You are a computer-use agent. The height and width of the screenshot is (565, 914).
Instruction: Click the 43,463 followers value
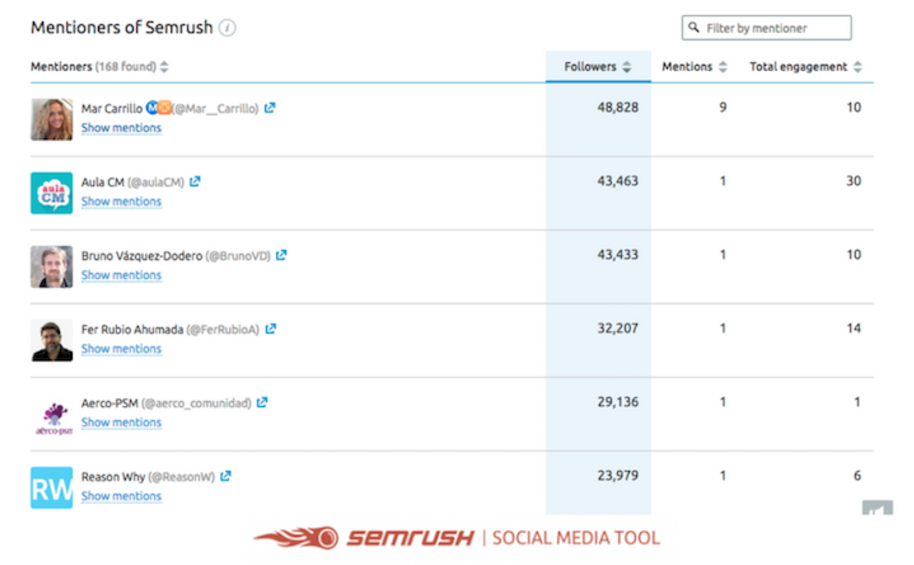(618, 181)
